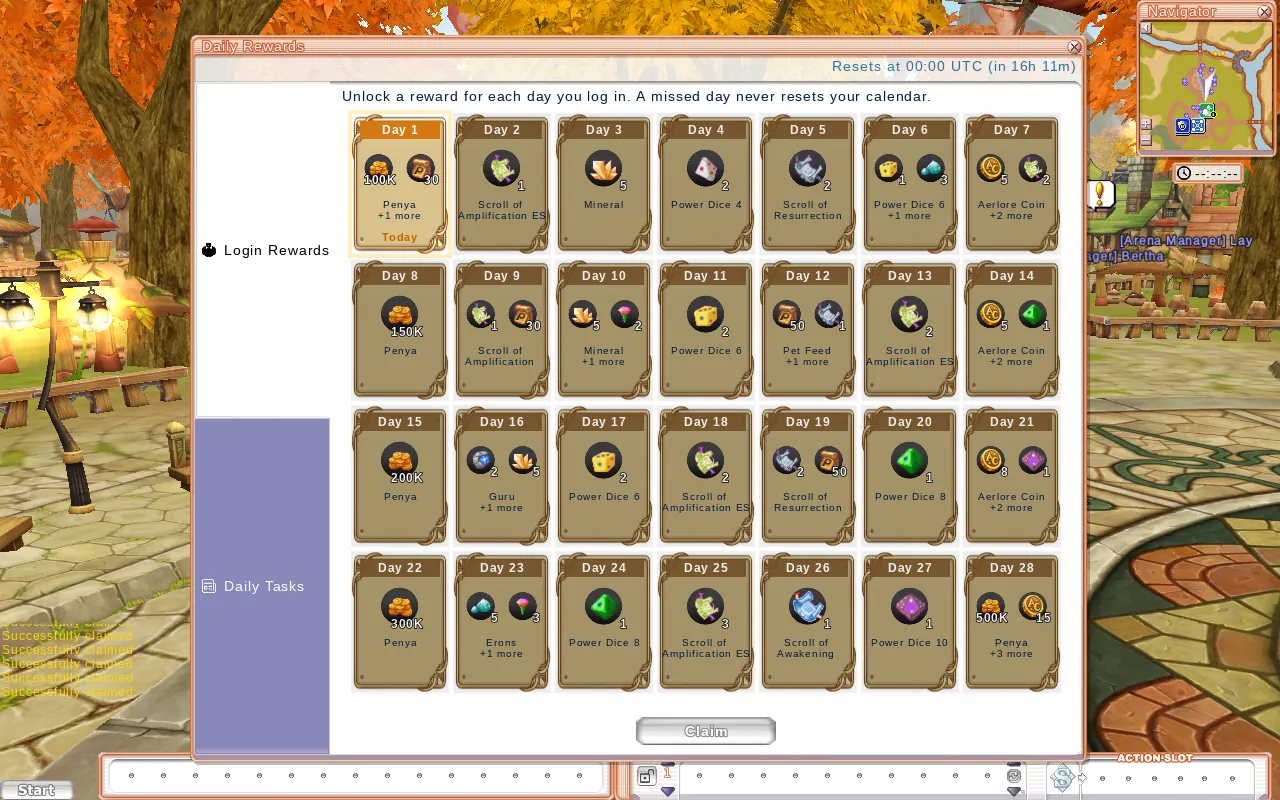The width and height of the screenshot is (1280, 800).
Task: Zoom in the Navigator map
Action: tap(1146, 124)
